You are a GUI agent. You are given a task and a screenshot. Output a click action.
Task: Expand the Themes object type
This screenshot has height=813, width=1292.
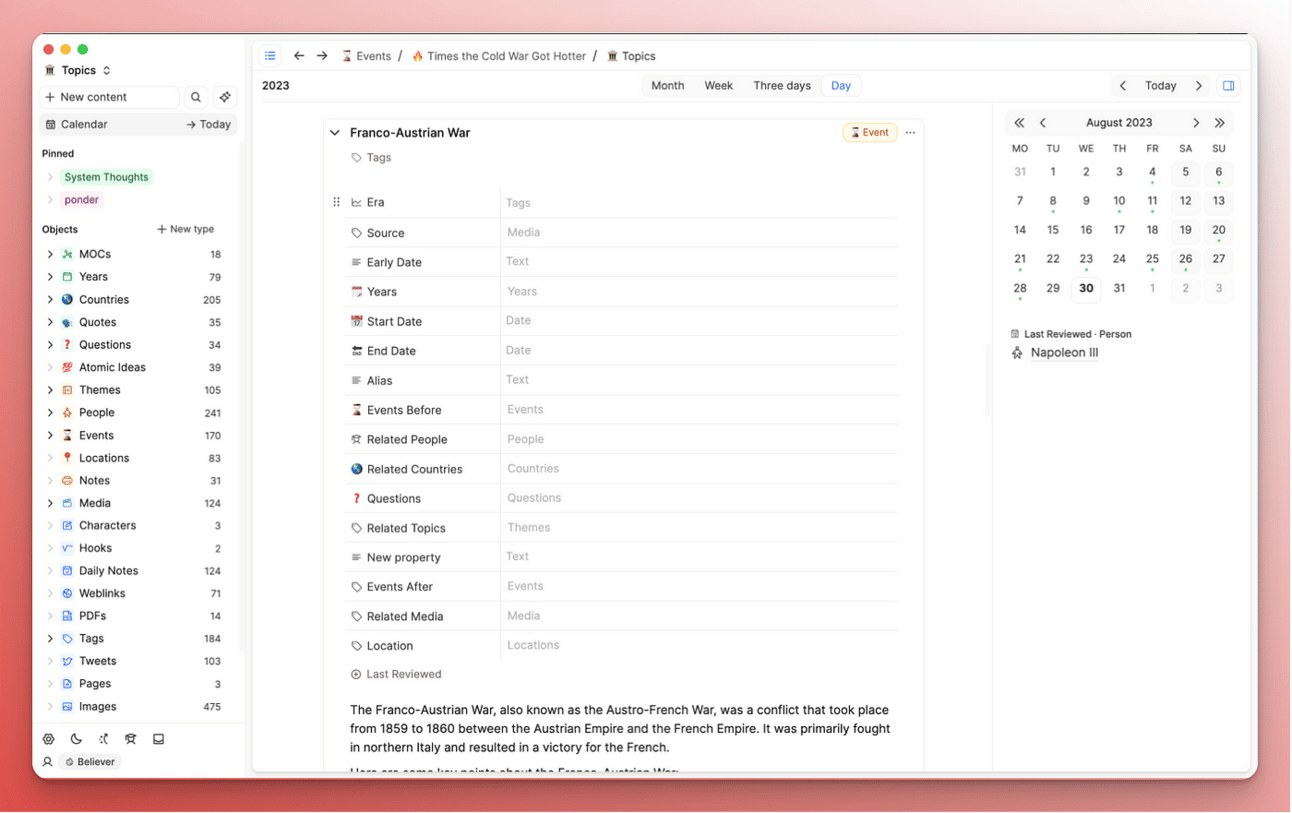coord(50,390)
